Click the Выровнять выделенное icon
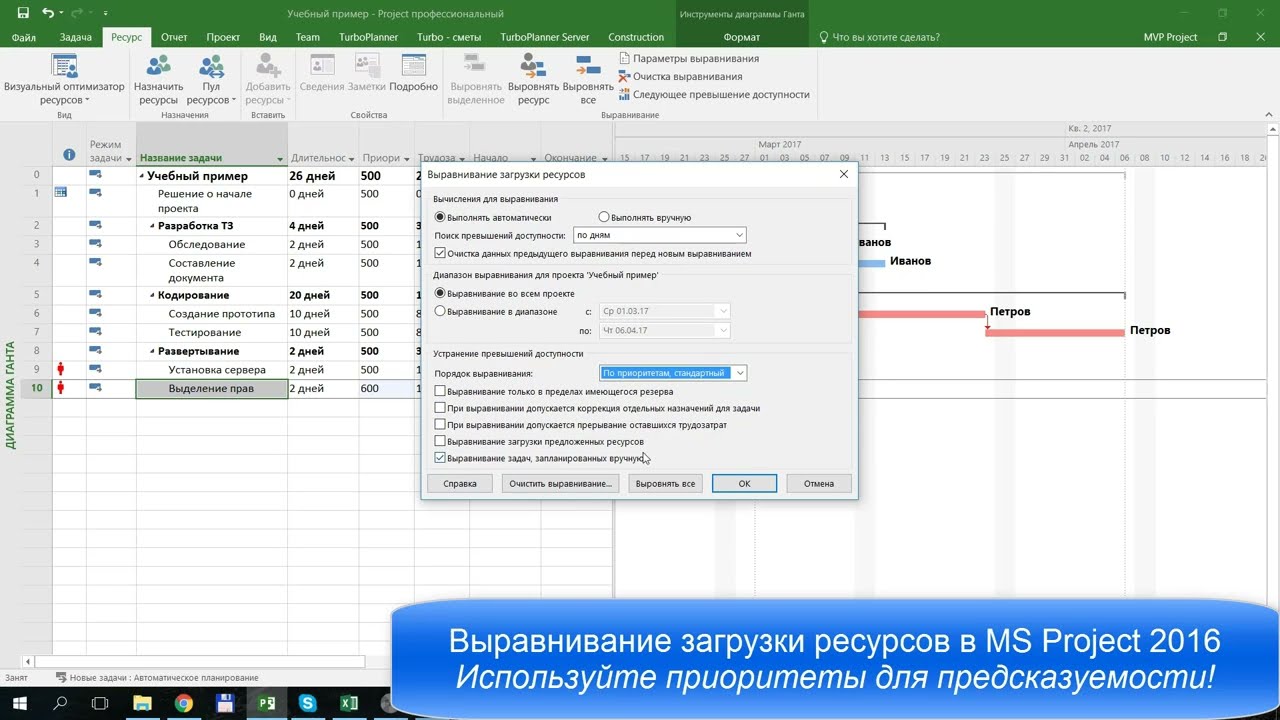 click(x=476, y=67)
